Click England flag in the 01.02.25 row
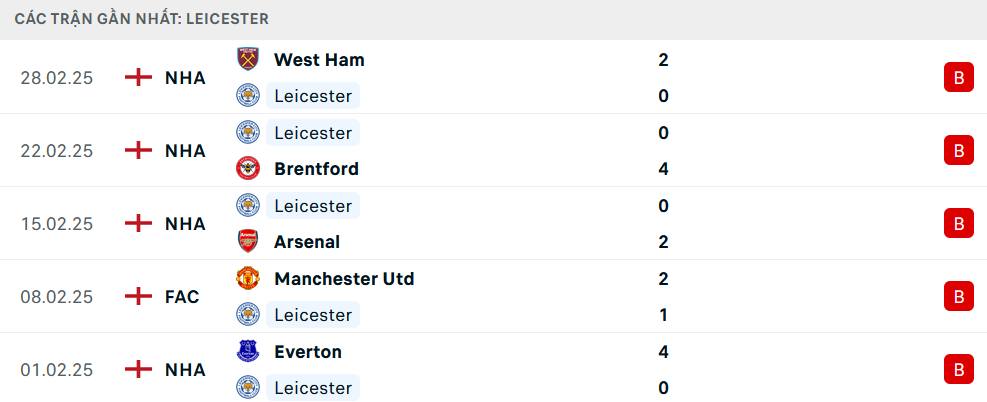Image resolution: width=987 pixels, height=402 pixels. [x=138, y=369]
